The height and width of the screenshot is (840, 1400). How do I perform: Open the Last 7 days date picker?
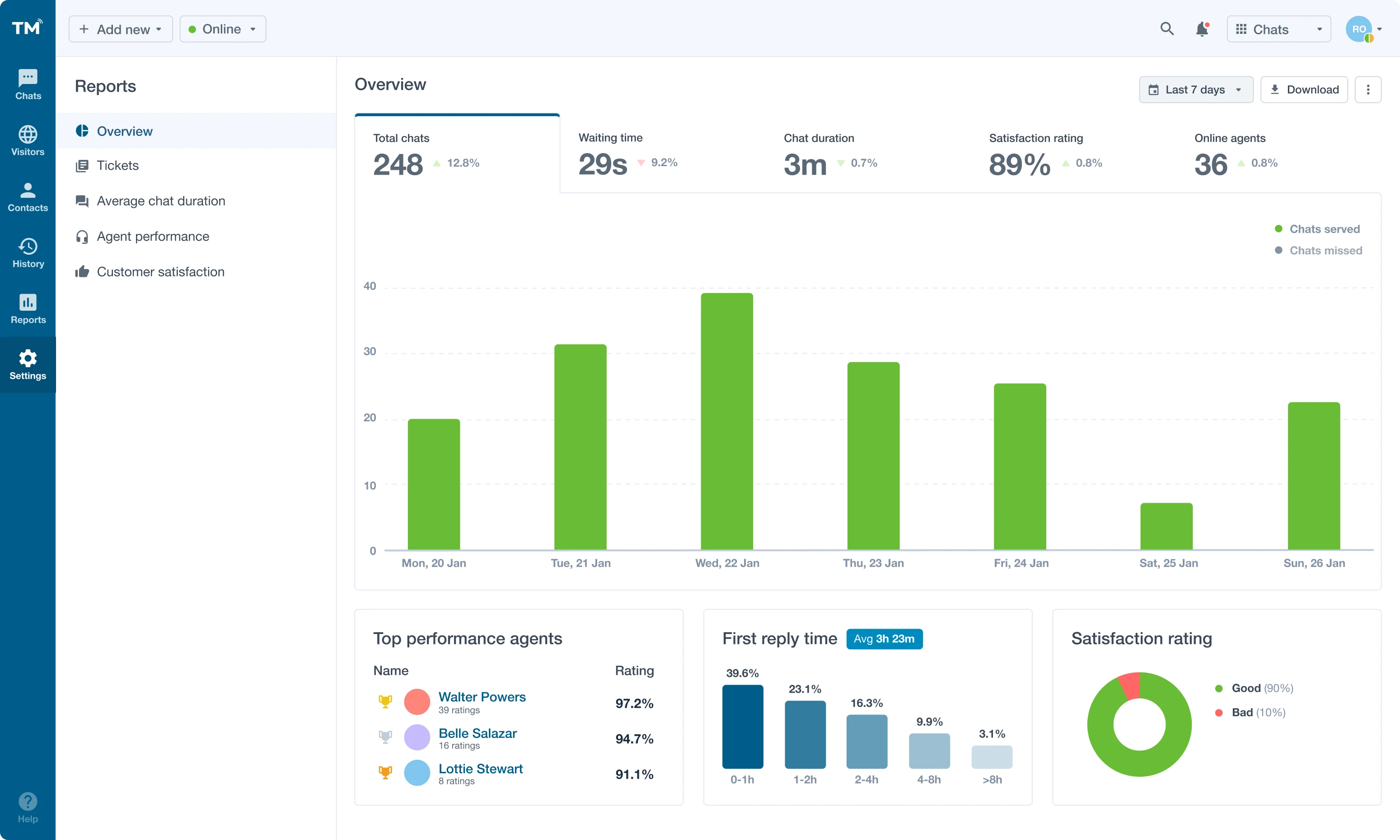pos(1195,89)
